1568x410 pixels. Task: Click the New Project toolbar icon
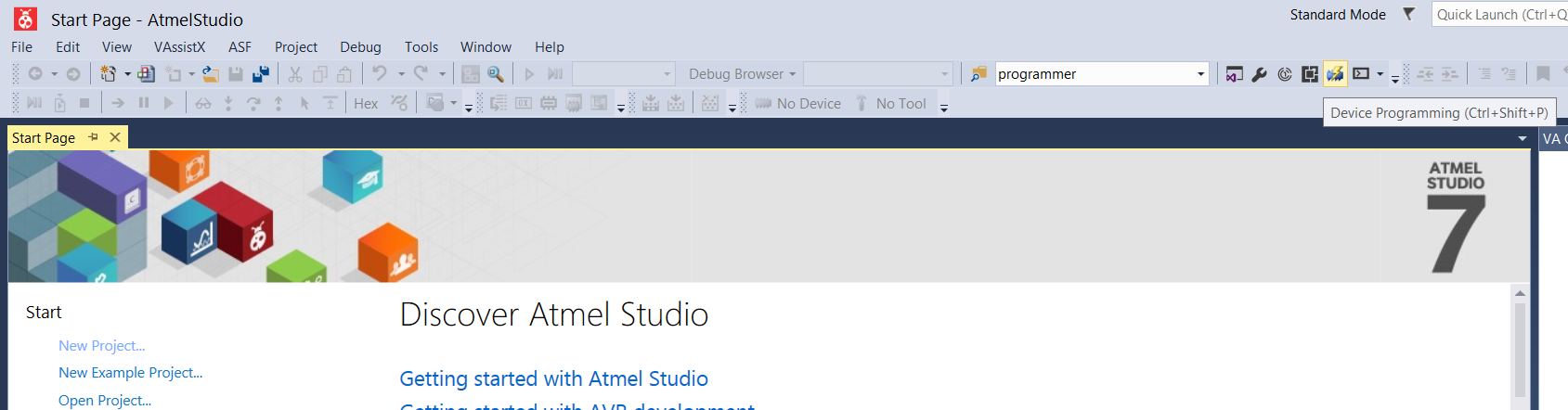tap(109, 74)
